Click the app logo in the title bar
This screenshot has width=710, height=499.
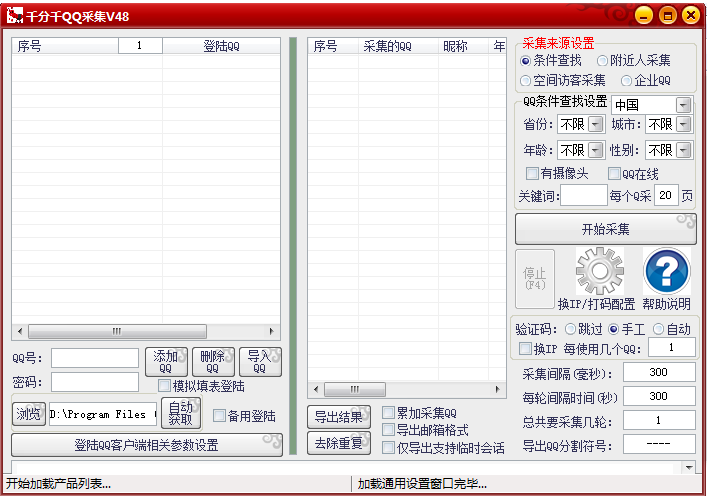[14, 16]
